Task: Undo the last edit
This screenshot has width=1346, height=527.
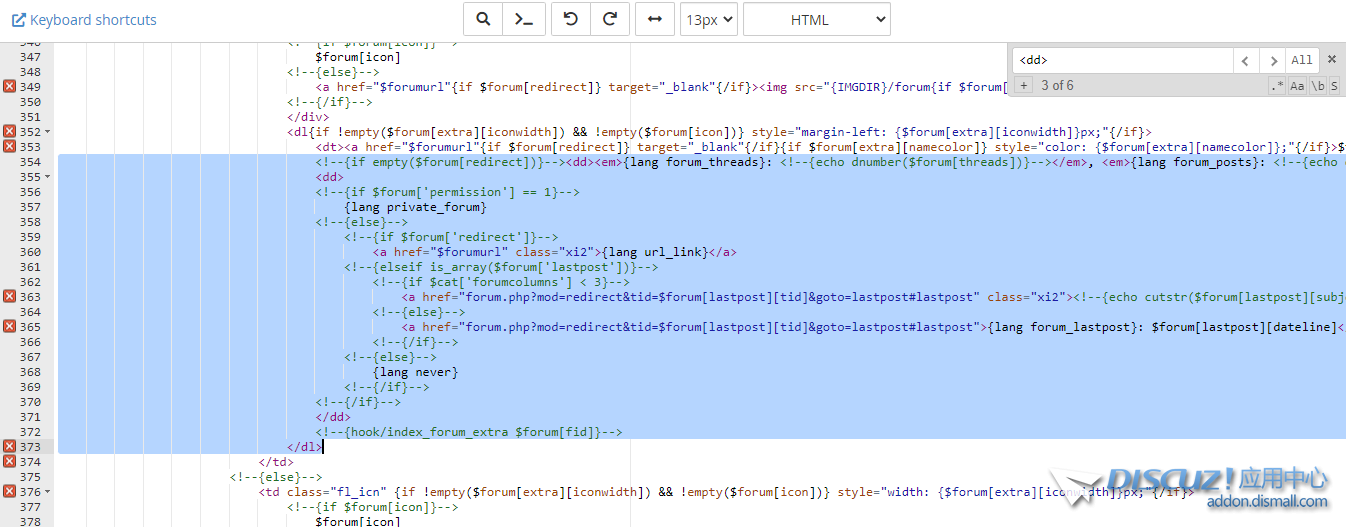Action: (x=571, y=19)
